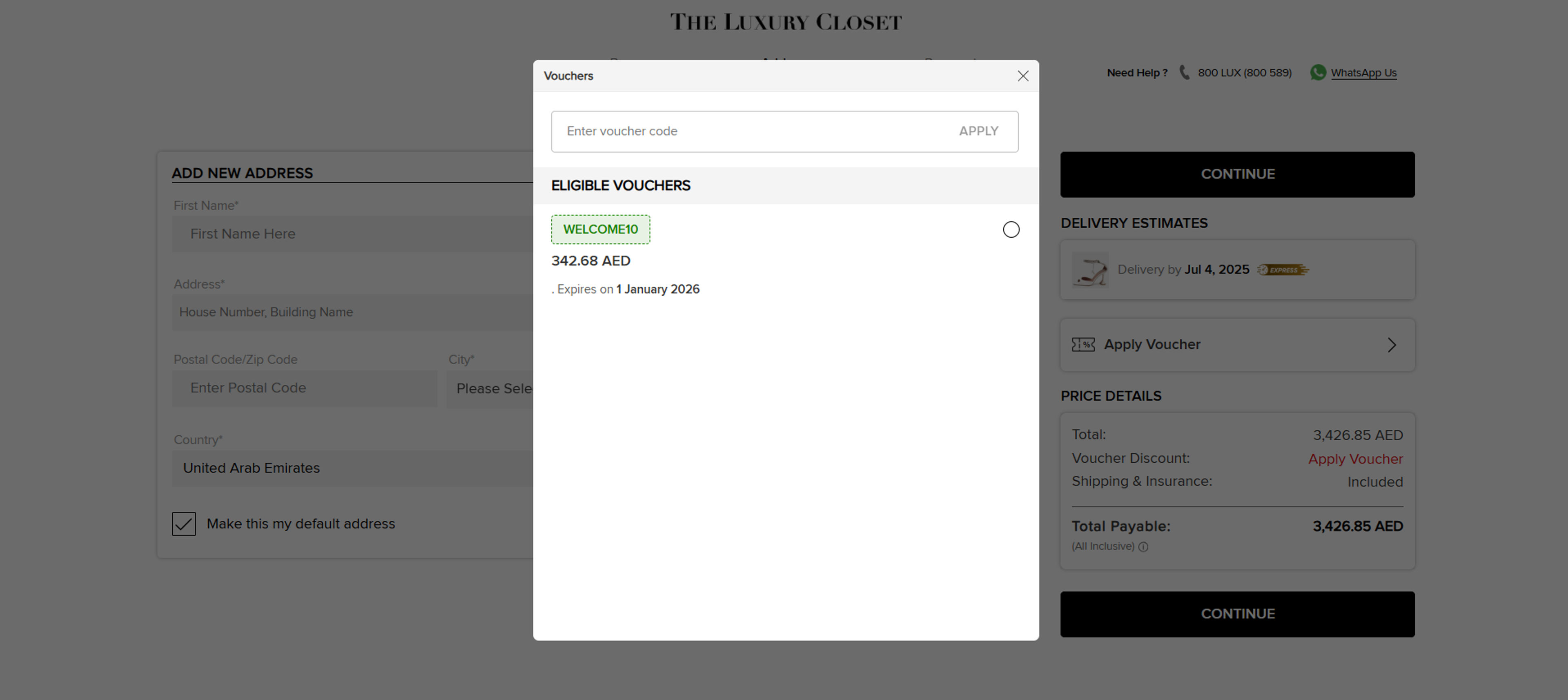1568x700 pixels.
Task: Click the Shipping & Insurance Included value
Action: pos(1375,482)
